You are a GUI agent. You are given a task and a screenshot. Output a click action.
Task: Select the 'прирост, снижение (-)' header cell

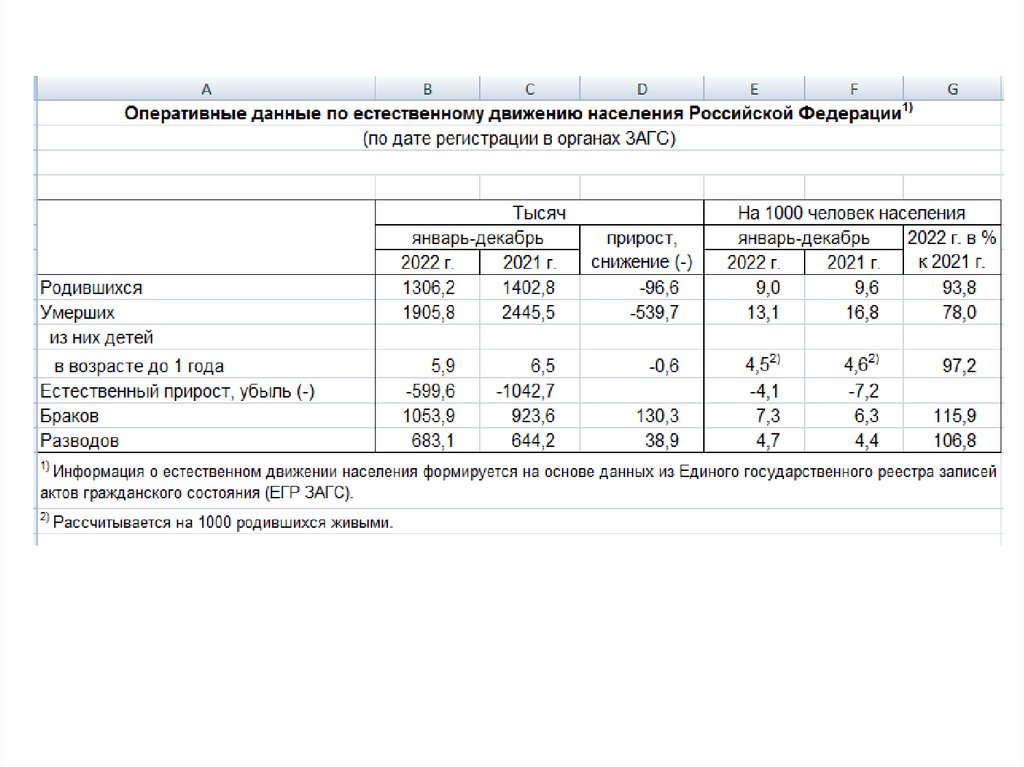pos(642,250)
